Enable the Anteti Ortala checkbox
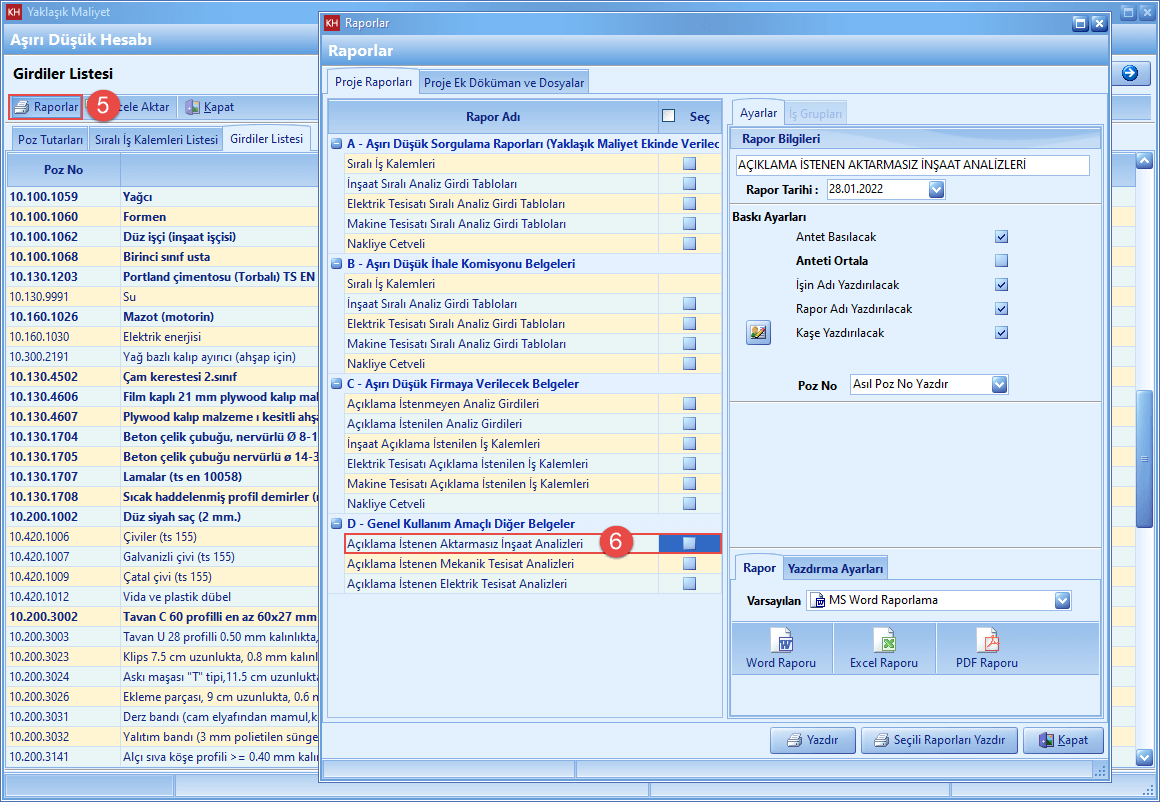This screenshot has width=1160, height=802. 1001,261
